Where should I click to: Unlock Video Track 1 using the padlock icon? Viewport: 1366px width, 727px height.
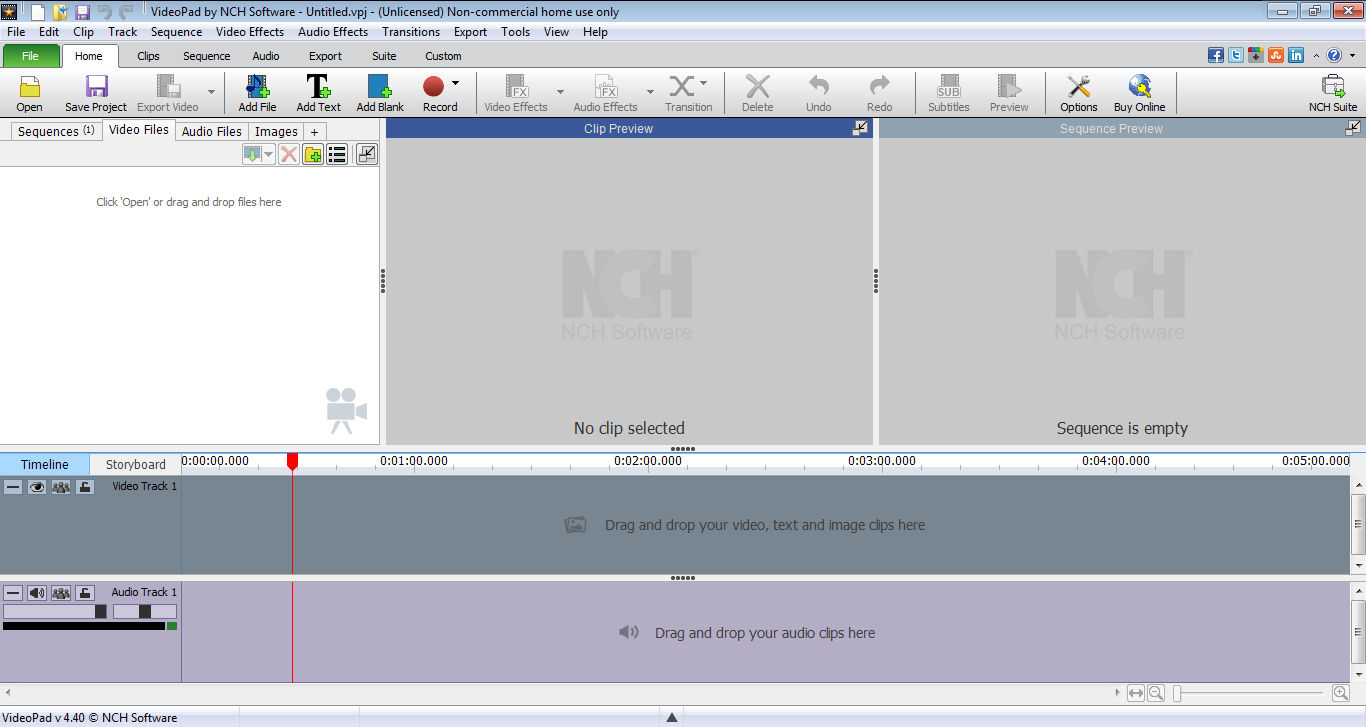85,487
